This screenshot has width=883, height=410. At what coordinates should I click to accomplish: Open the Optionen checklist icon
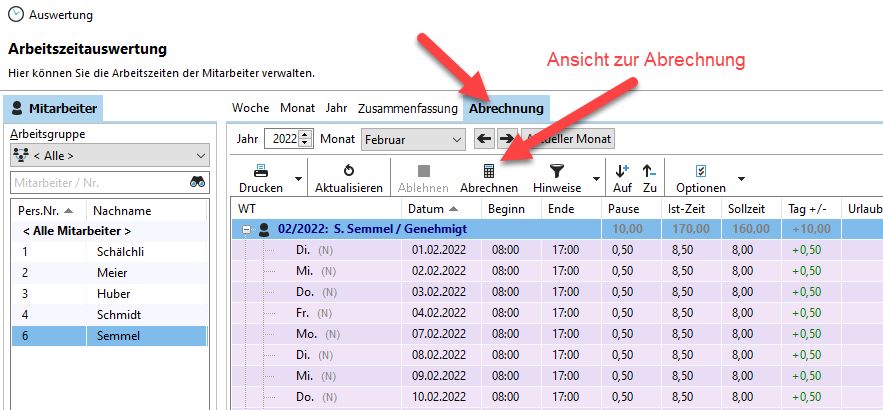(x=700, y=171)
